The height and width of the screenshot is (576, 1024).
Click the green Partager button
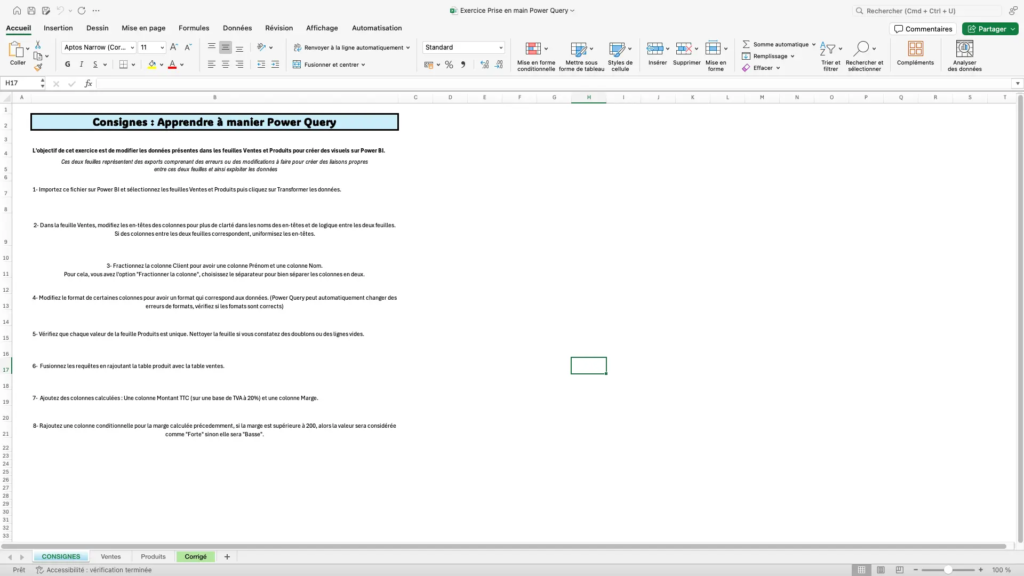990,29
